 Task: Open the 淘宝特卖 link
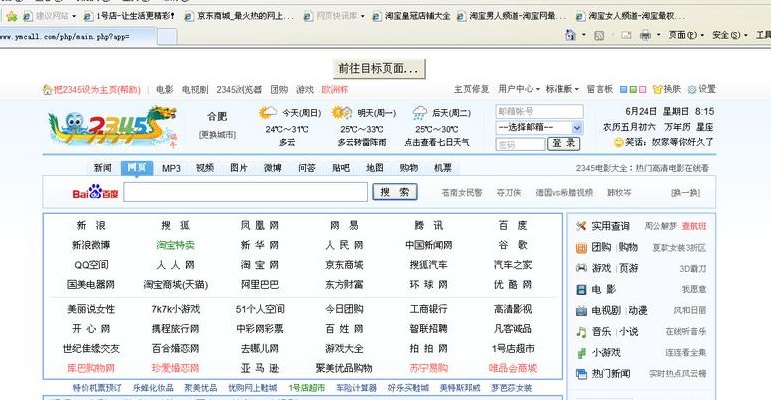pyautogui.click(x=176, y=245)
